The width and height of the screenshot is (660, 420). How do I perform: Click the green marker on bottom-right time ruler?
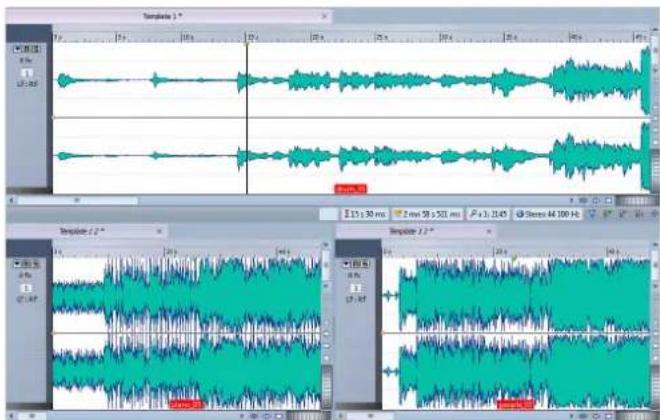point(514,257)
